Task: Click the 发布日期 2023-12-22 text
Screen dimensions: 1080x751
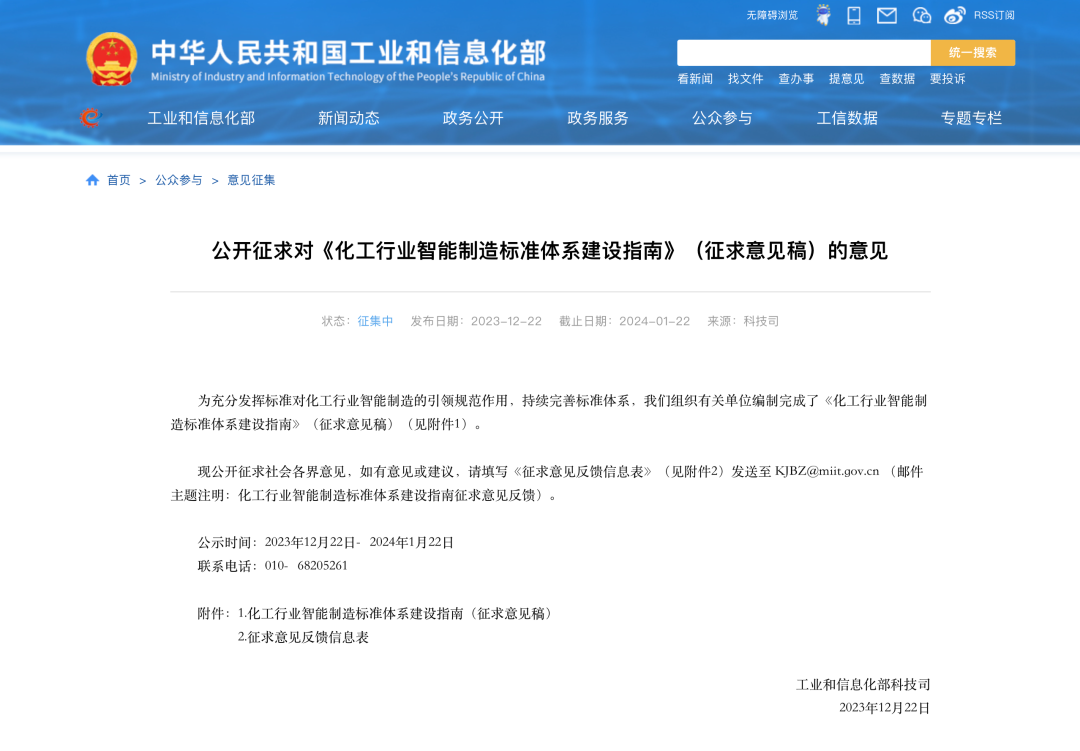Action: pyautogui.click(x=476, y=321)
